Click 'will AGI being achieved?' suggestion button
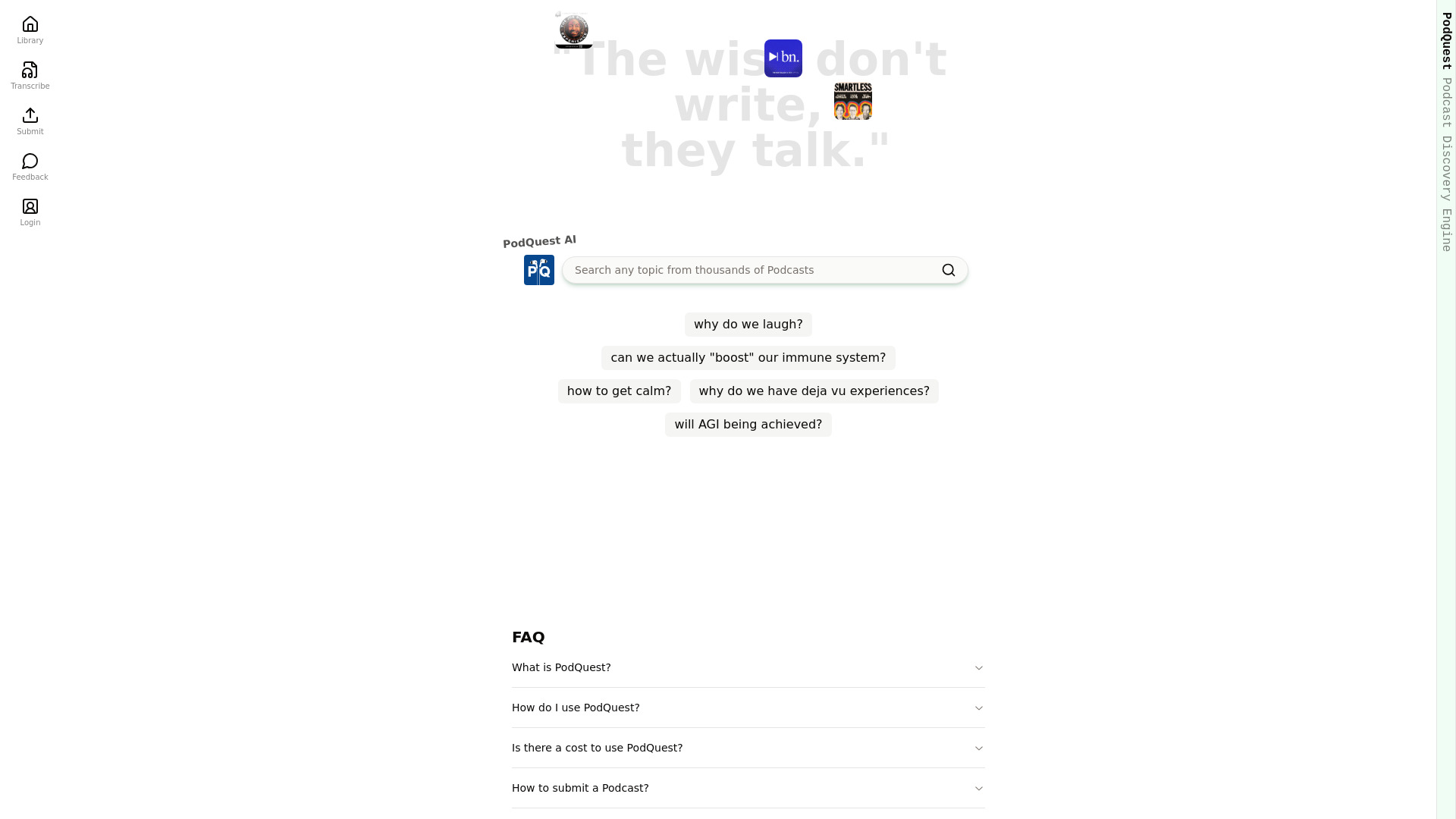1456x819 pixels. click(748, 424)
